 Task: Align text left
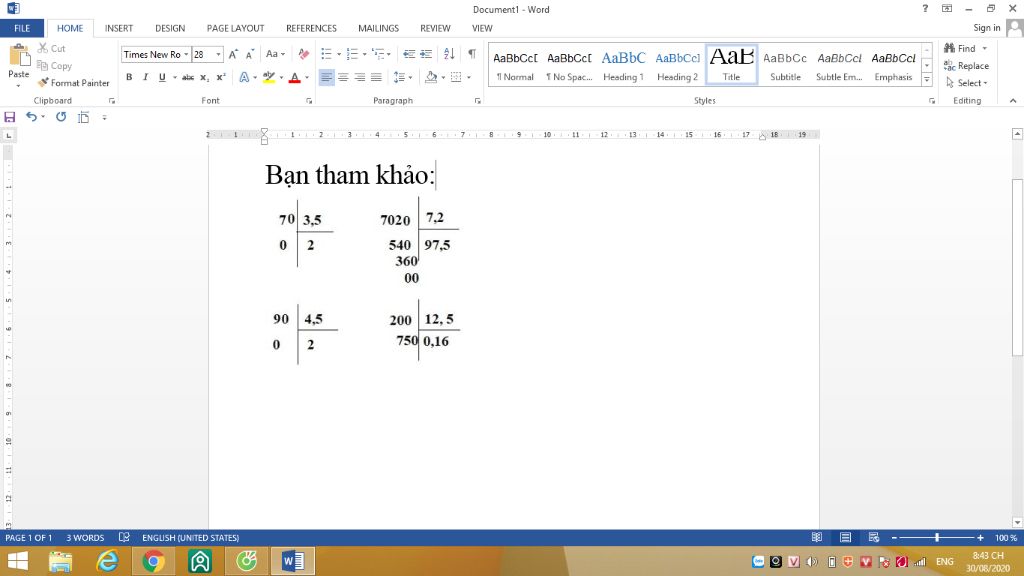326,77
